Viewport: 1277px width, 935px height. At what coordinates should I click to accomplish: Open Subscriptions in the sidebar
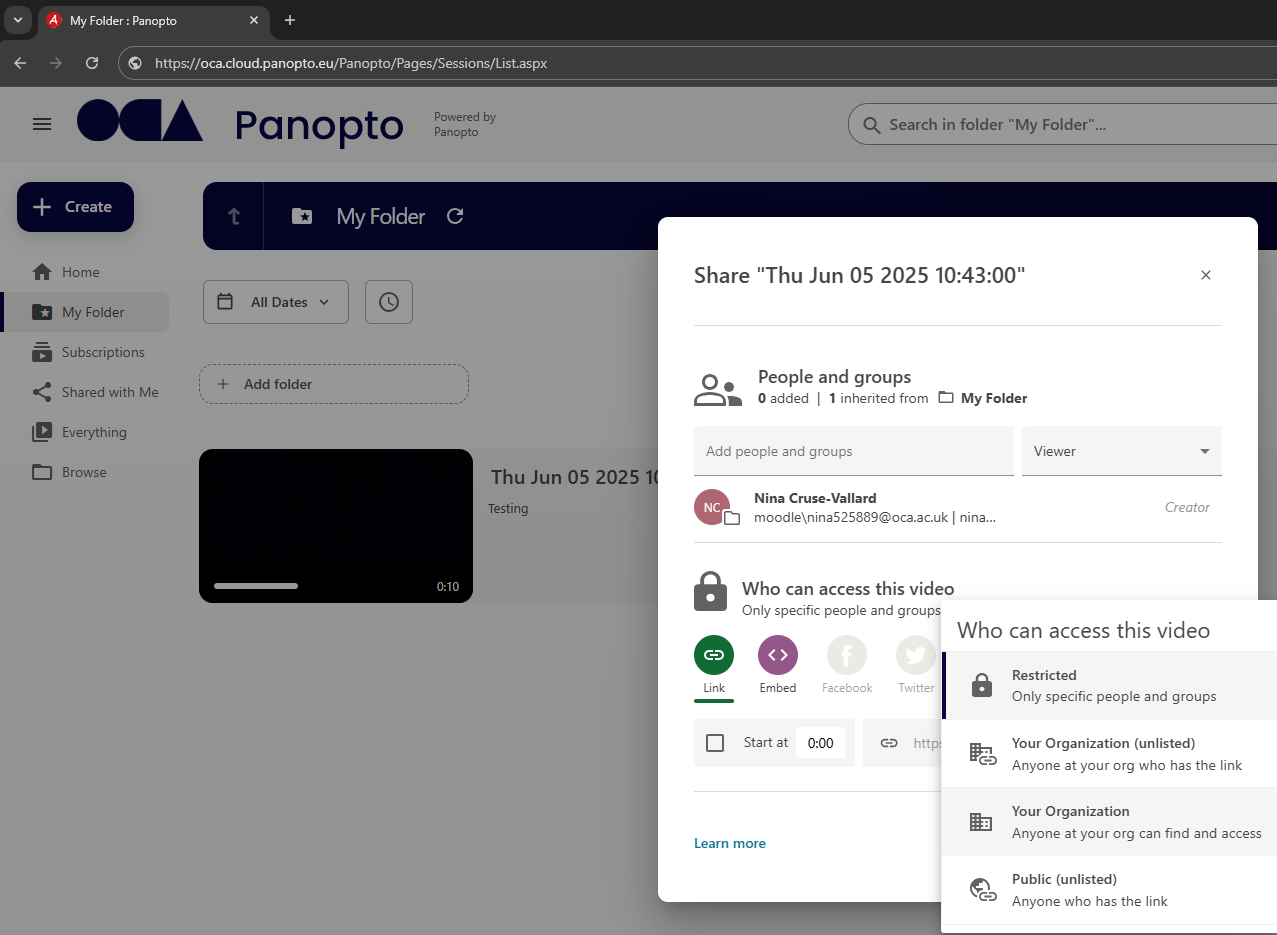coord(88,352)
